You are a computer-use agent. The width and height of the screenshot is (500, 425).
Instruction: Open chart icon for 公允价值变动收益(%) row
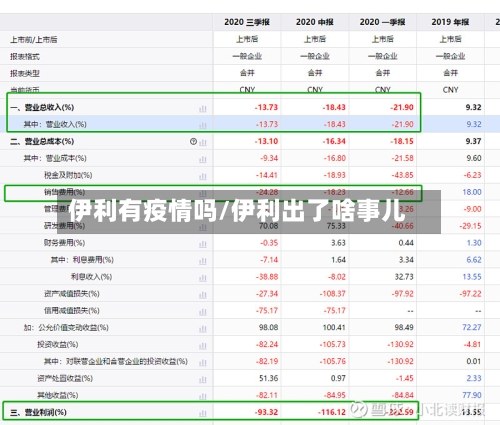203,329
